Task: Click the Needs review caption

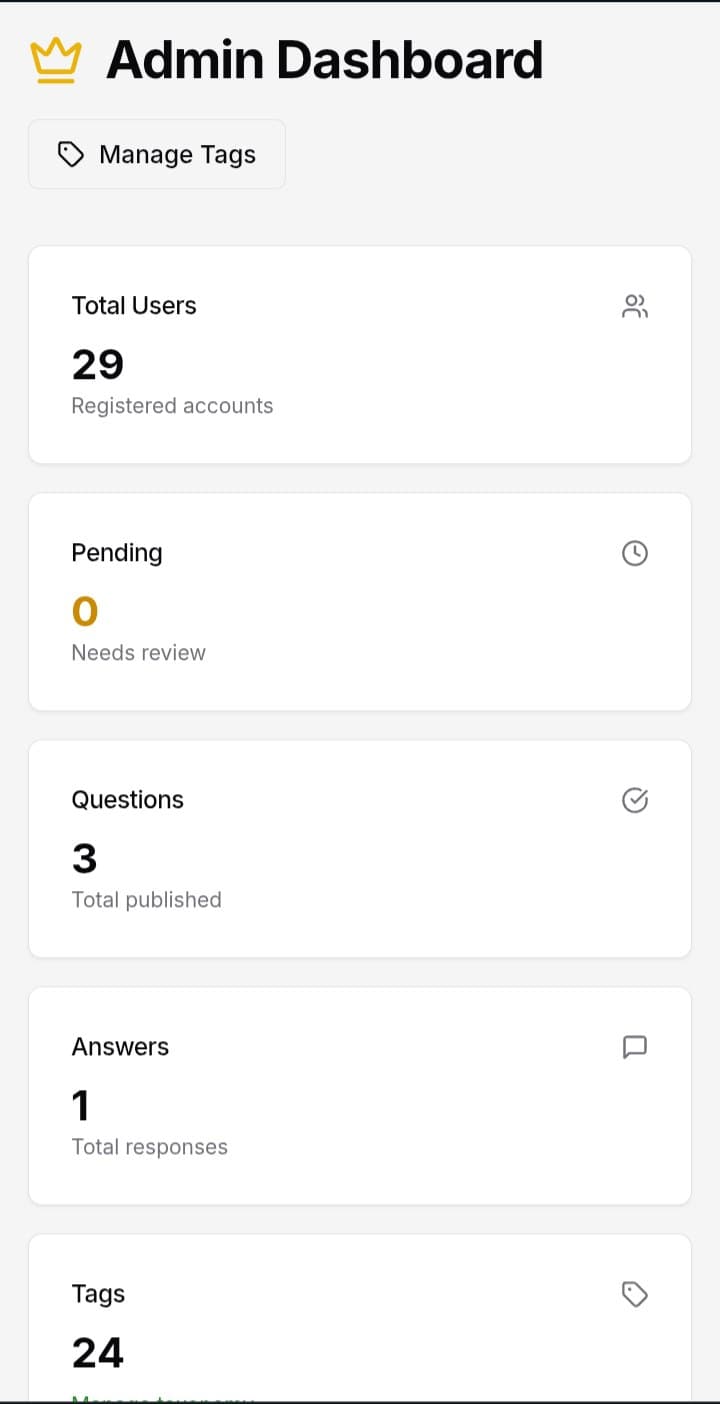Action: pyautogui.click(x=139, y=653)
